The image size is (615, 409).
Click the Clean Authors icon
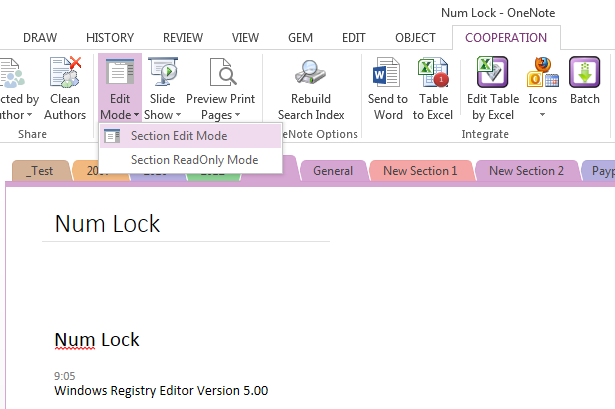65,72
